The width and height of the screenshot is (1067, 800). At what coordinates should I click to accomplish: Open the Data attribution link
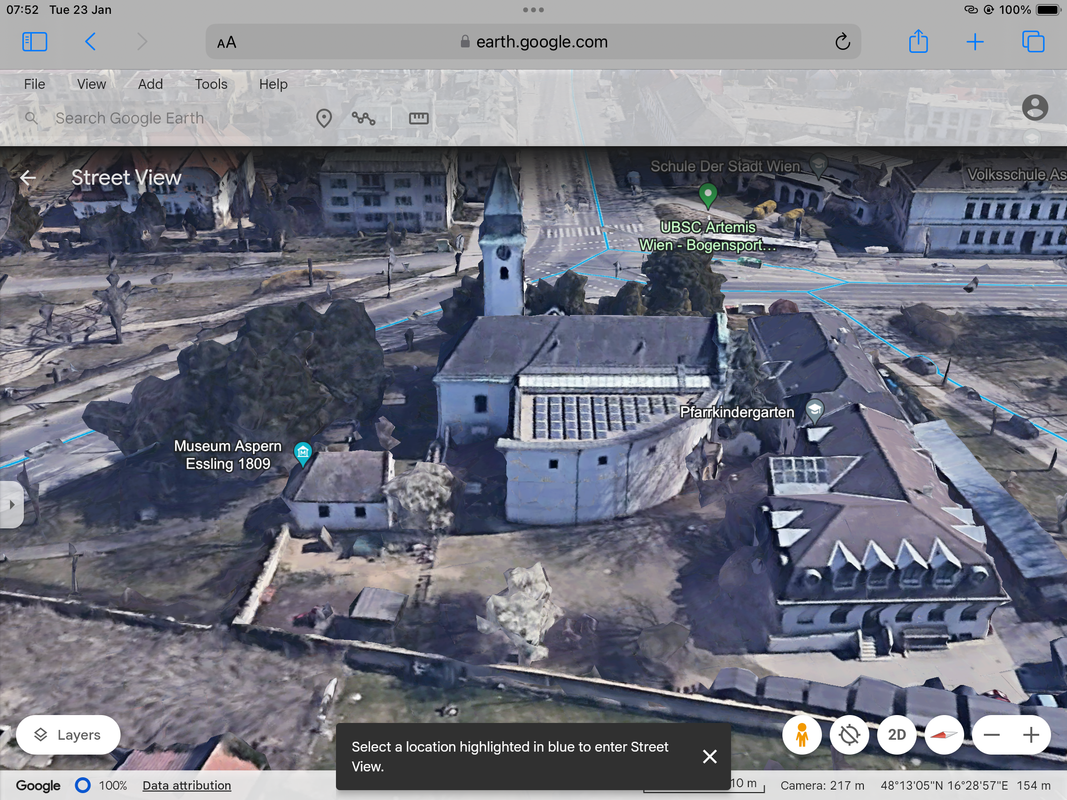coord(186,786)
